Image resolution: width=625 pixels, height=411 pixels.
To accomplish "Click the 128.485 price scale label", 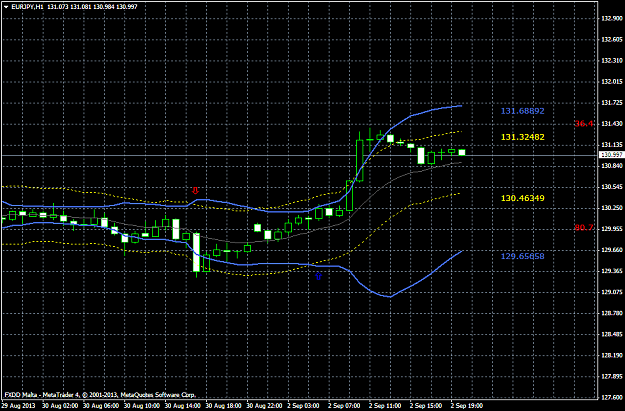I will pos(612,334).
